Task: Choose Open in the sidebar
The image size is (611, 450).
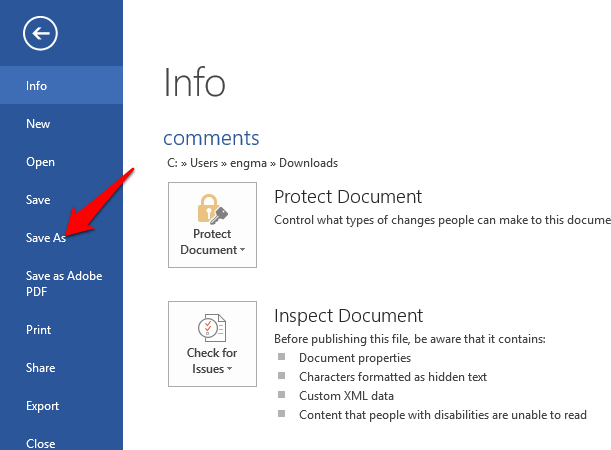Action: click(x=61, y=162)
